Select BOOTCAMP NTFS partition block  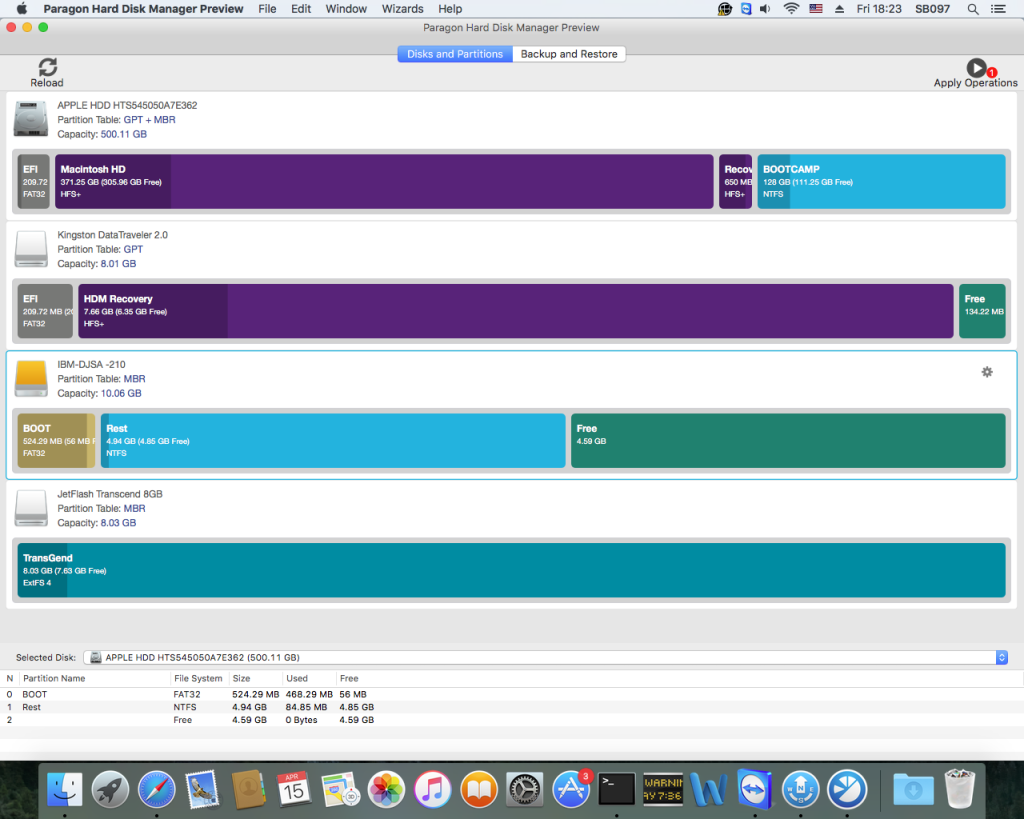coord(881,182)
